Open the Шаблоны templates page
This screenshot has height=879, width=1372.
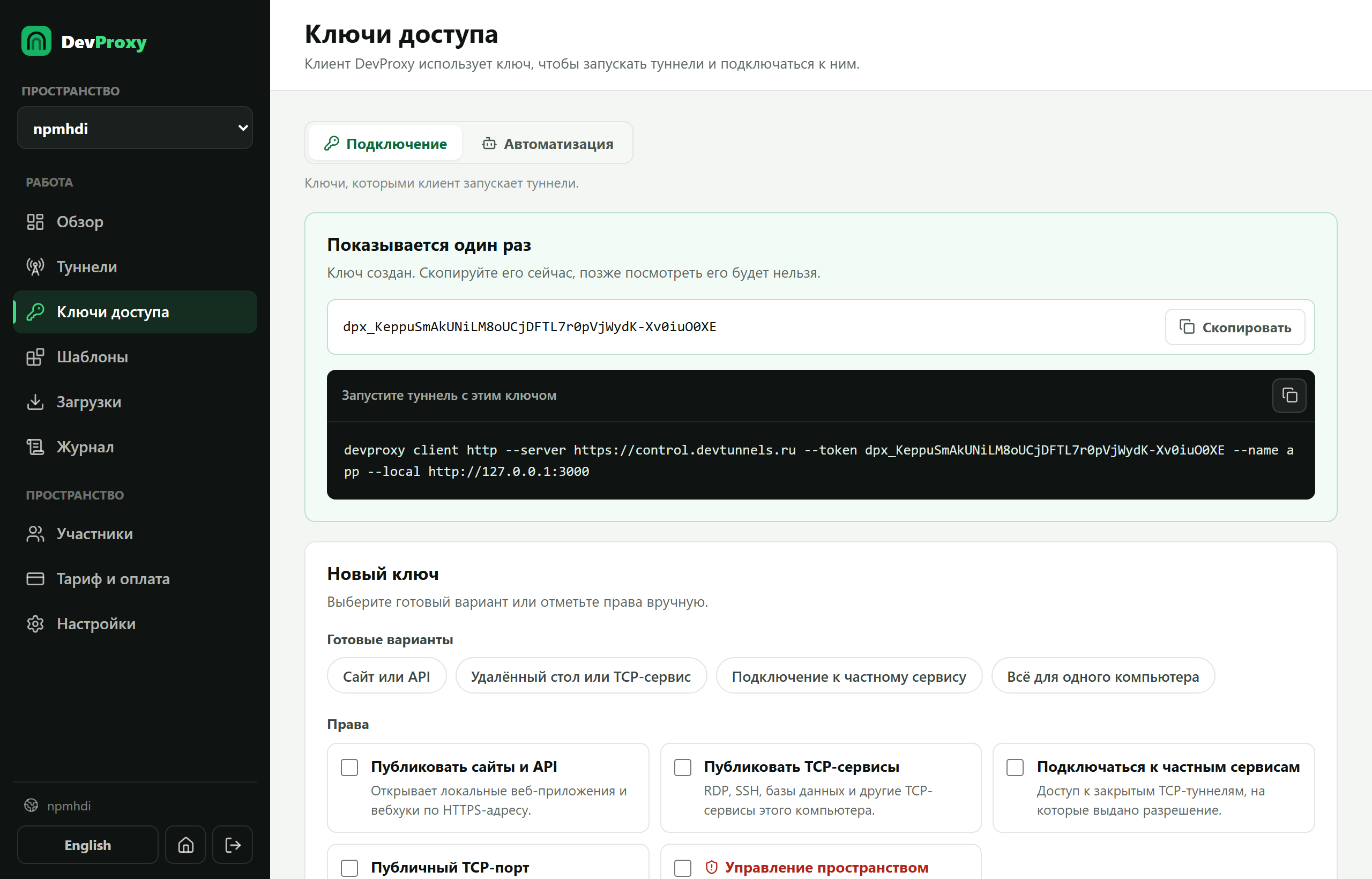tap(135, 357)
